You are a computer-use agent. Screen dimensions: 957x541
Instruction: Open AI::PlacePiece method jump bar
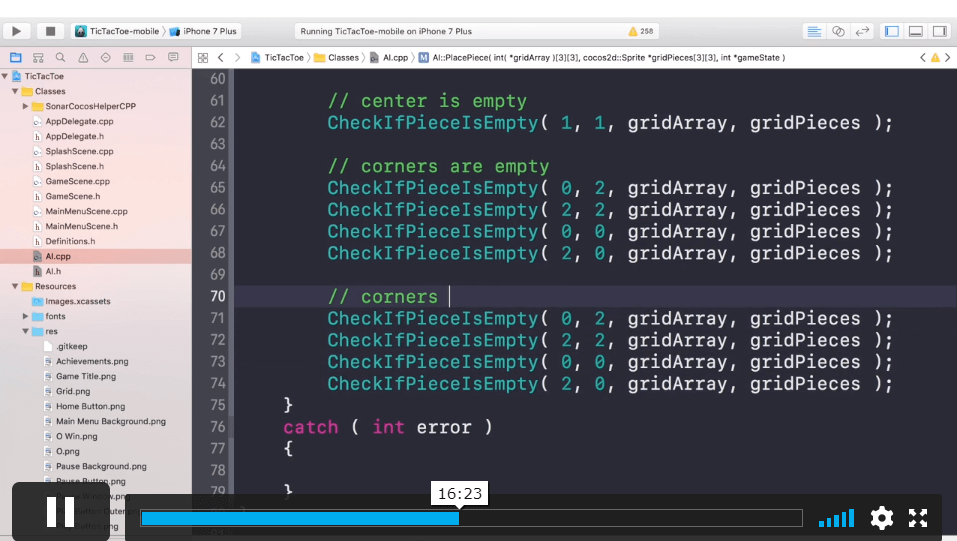602,57
